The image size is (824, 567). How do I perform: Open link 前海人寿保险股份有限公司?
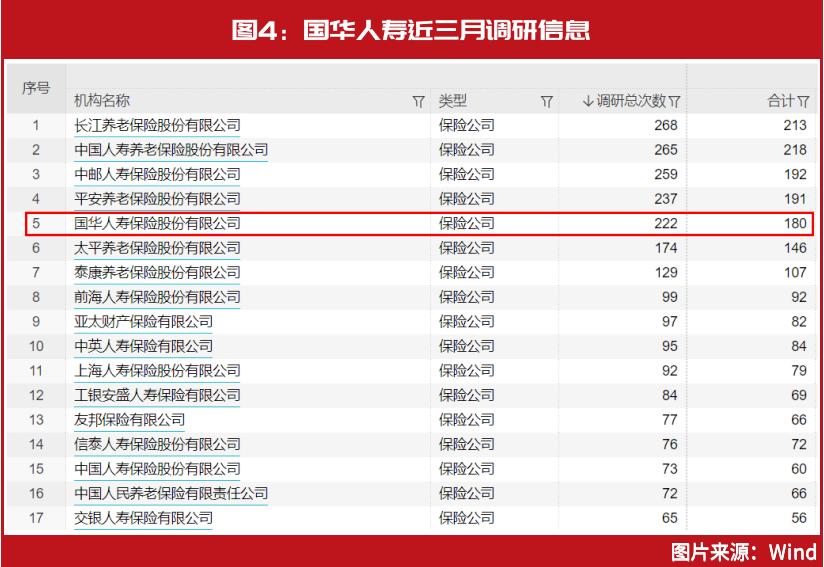(157, 297)
